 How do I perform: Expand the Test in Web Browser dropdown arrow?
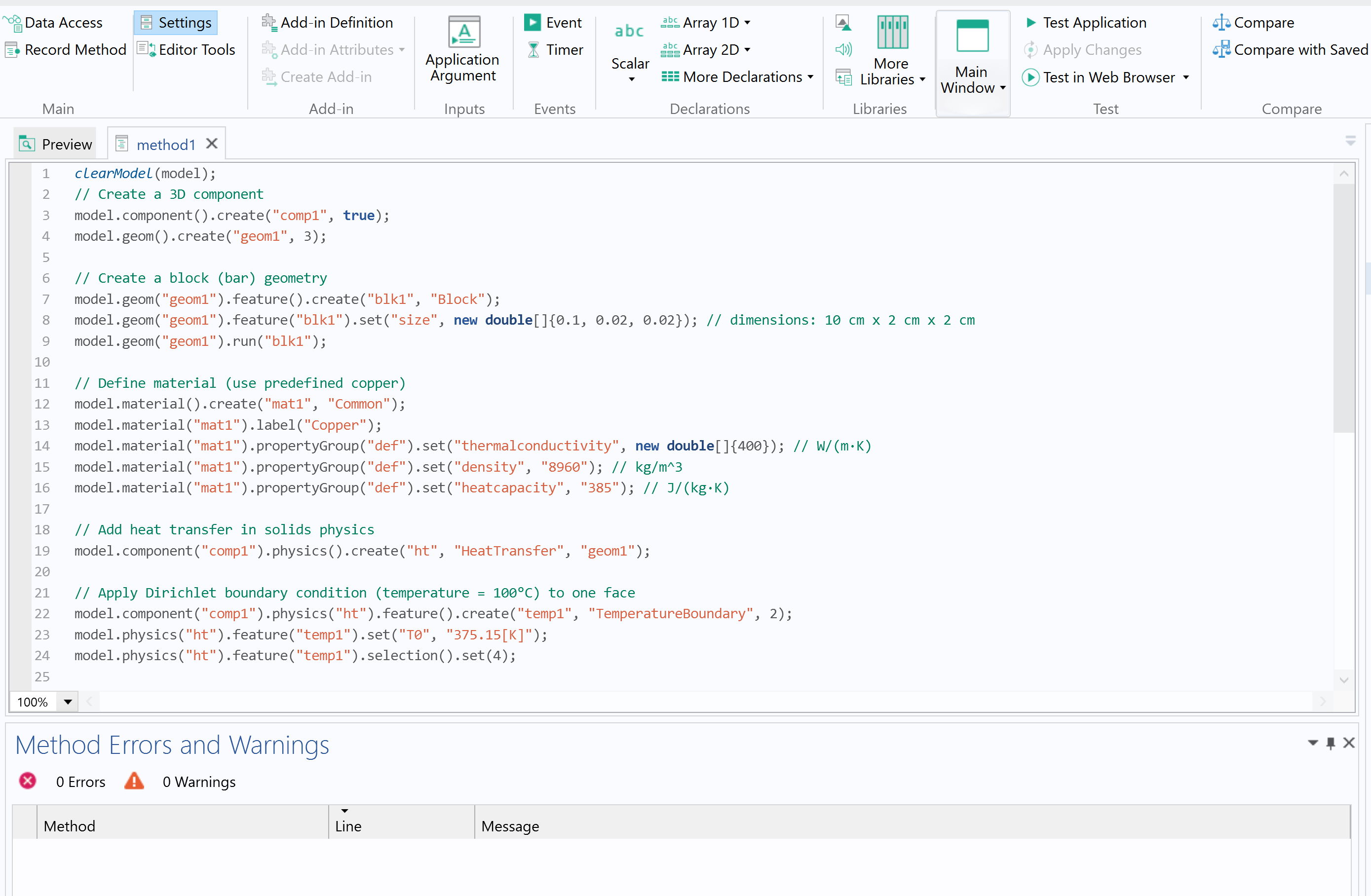[1185, 77]
